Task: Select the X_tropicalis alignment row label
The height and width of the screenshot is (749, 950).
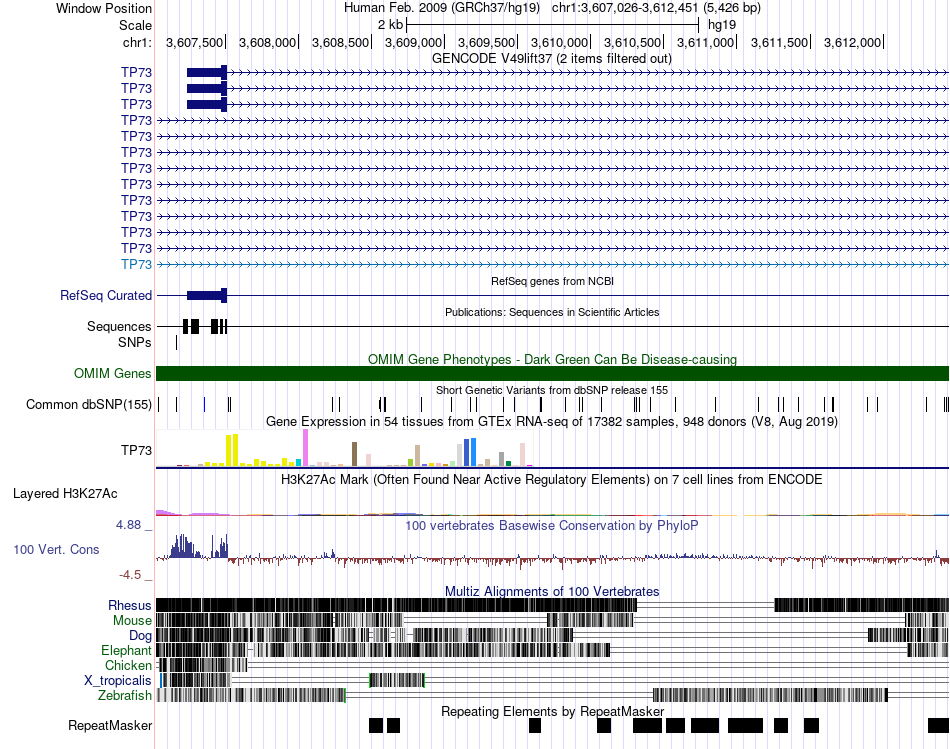Action: pos(118,680)
